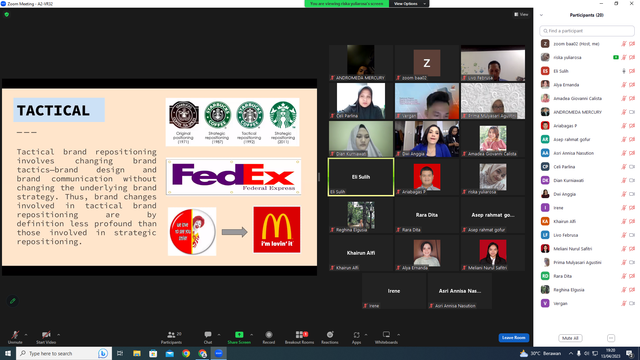Open the View Options dropdown
The width and height of the screenshot is (640, 360).
point(409,4)
